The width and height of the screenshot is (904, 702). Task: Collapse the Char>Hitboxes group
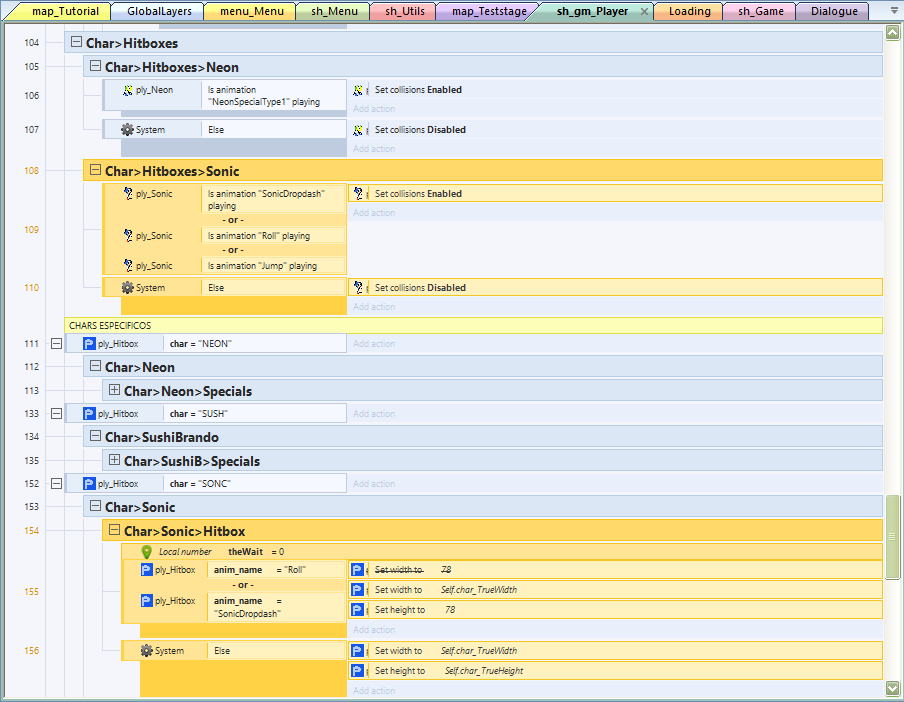(77, 43)
